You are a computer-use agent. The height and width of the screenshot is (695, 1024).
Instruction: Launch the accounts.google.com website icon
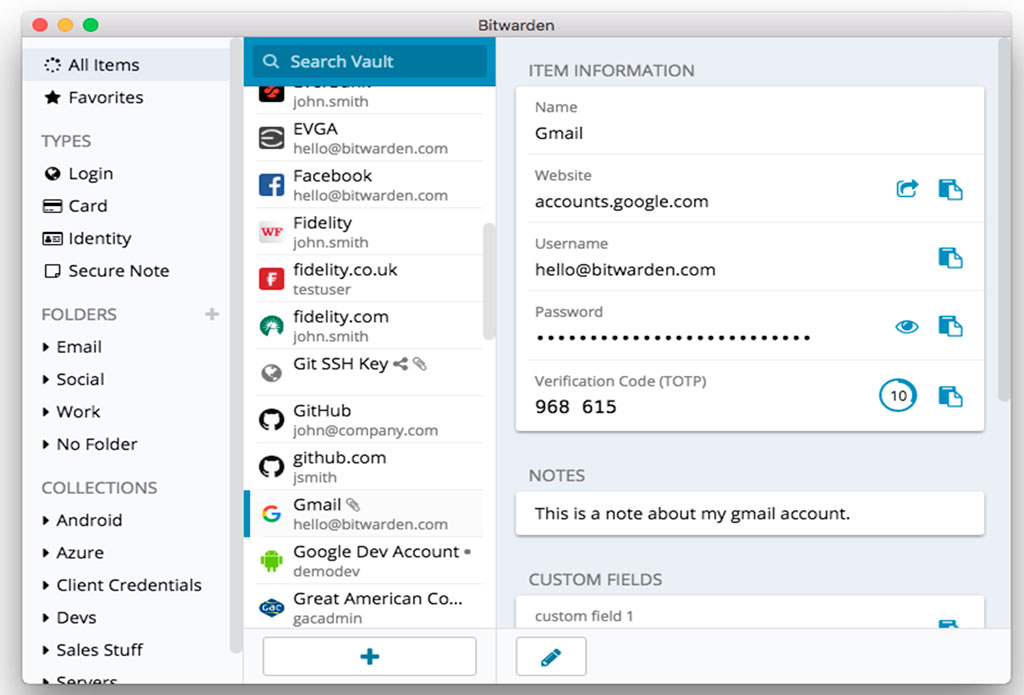pos(906,189)
